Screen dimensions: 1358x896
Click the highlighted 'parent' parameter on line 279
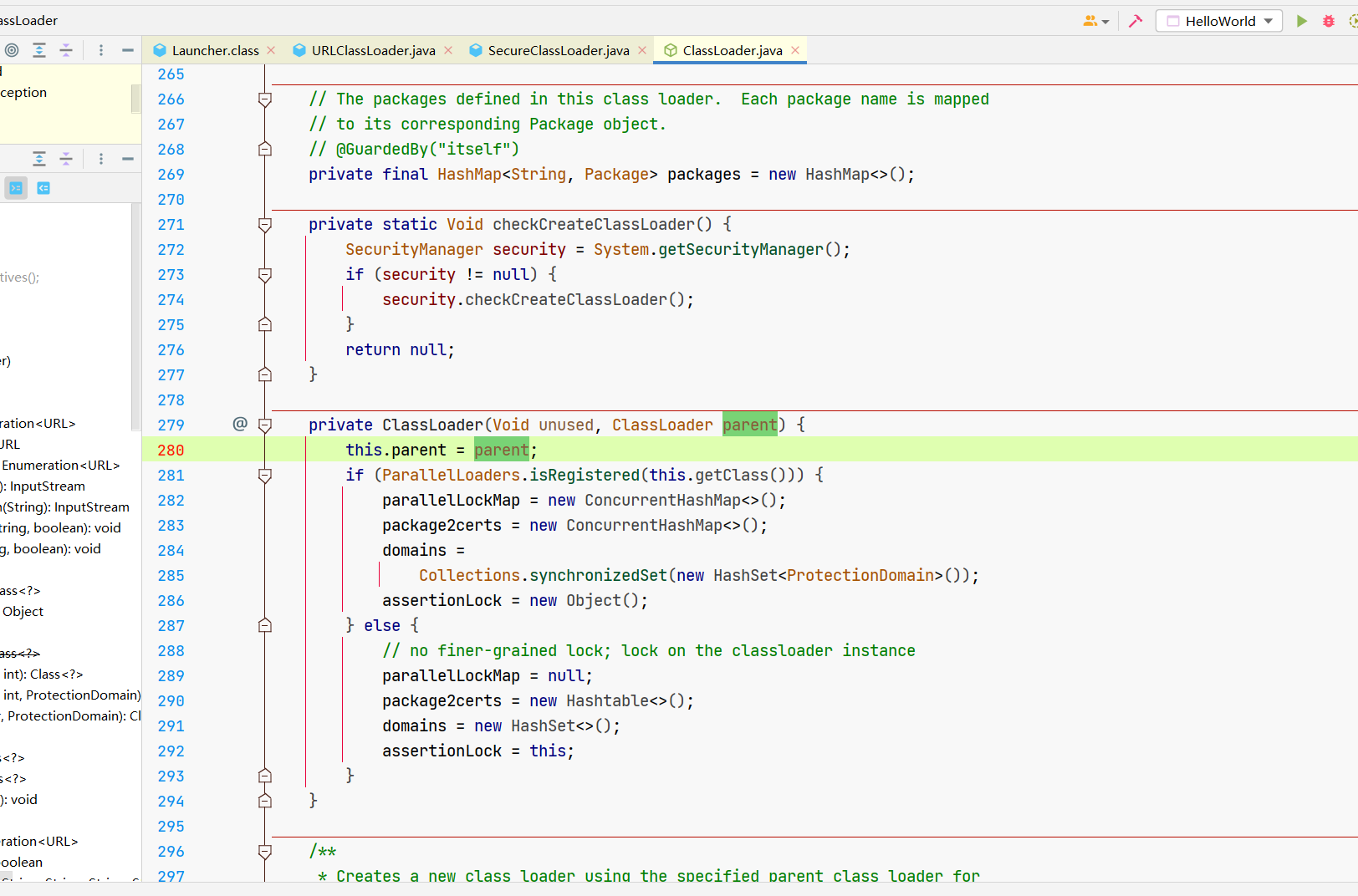click(x=750, y=425)
